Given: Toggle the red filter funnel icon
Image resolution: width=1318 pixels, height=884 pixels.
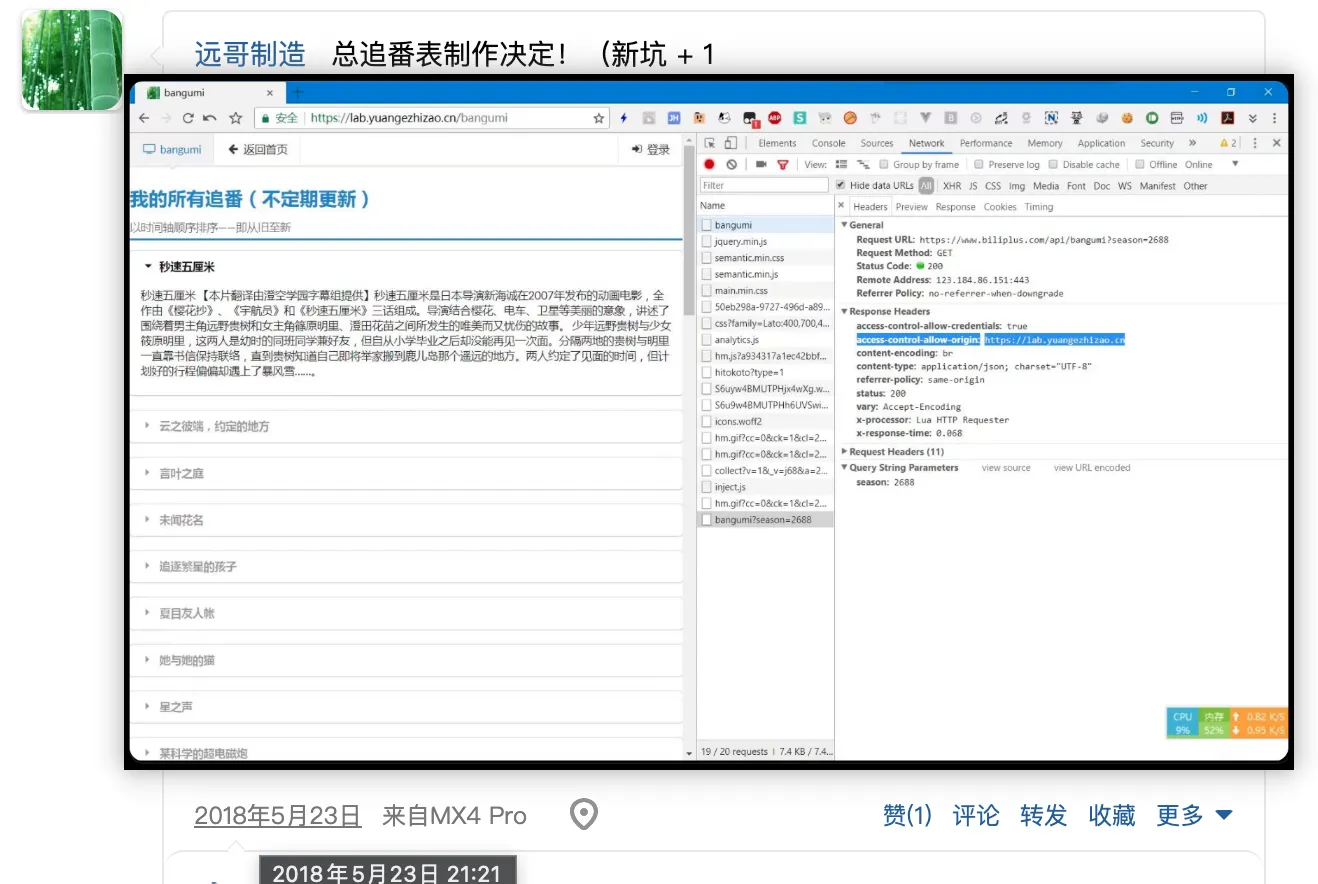Looking at the screenshot, I should coord(783,165).
